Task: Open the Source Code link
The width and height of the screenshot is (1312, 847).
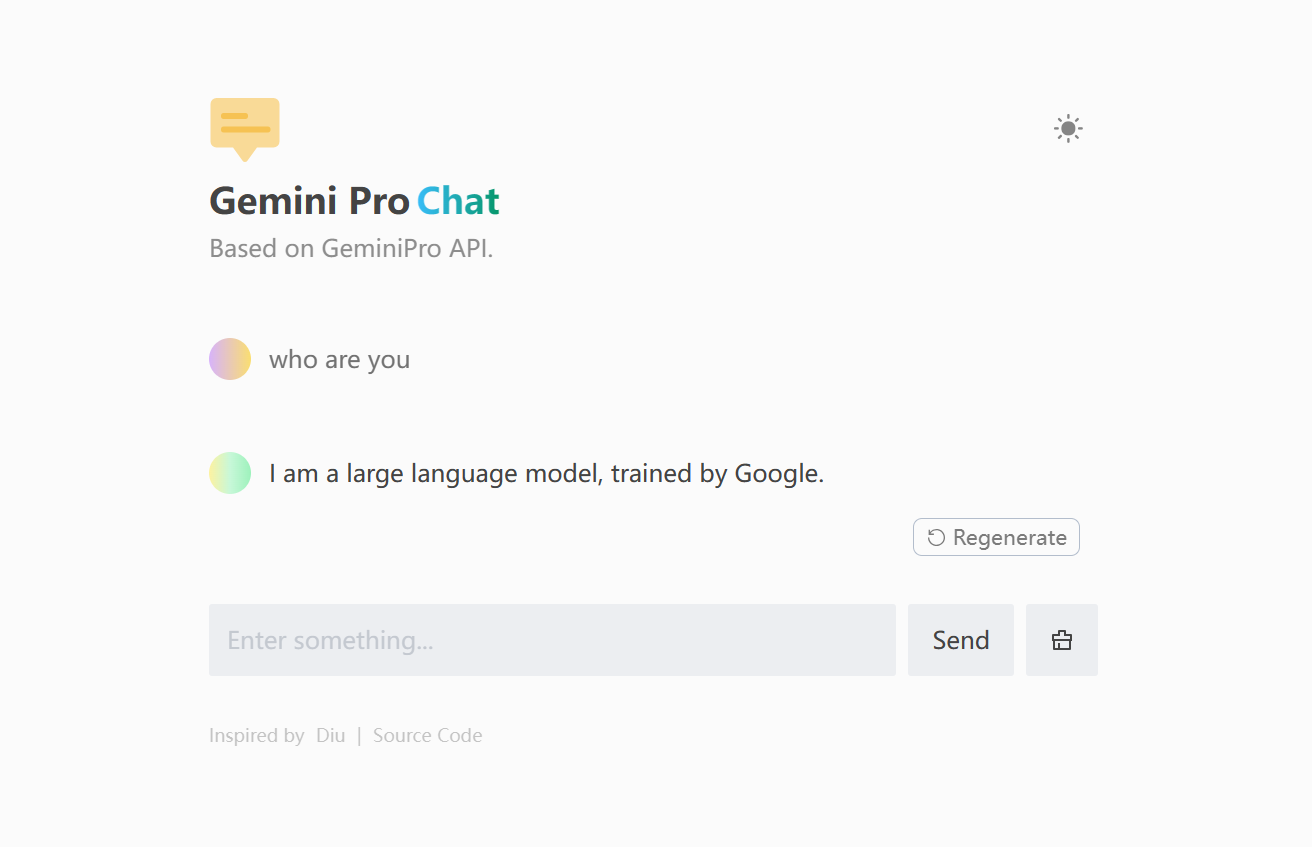Action: coord(427,735)
